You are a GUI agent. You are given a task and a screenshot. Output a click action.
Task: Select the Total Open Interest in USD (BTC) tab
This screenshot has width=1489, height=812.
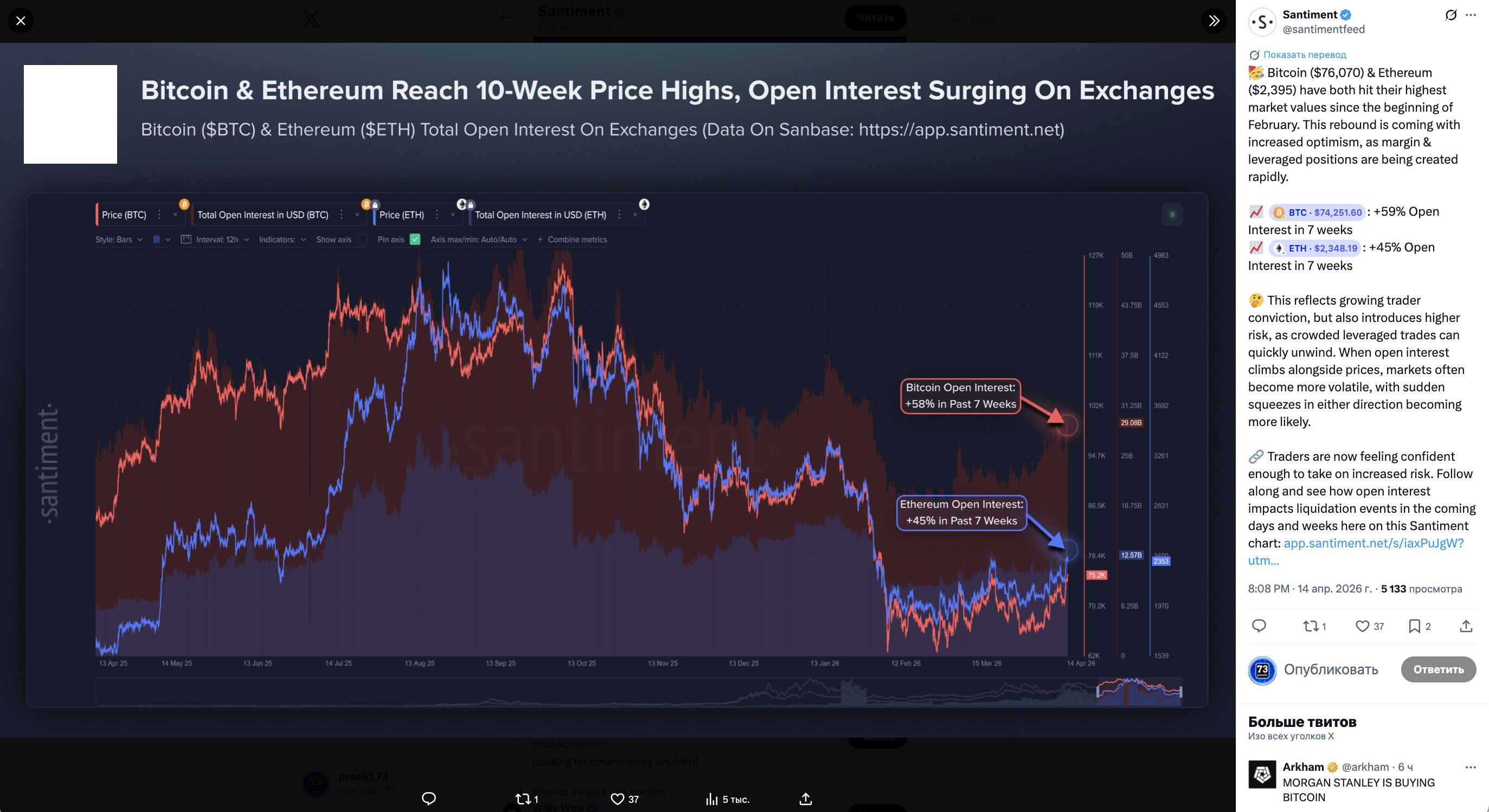pyautogui.click(x=263, y=215)
